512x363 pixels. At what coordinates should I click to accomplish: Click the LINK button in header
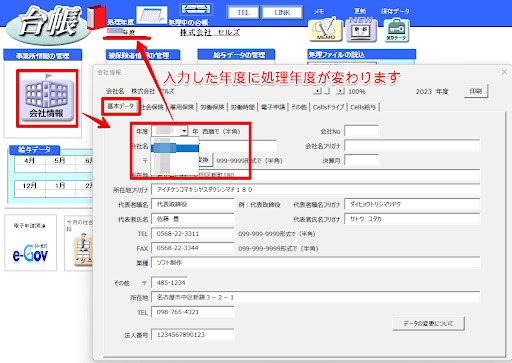click(282, 13)
